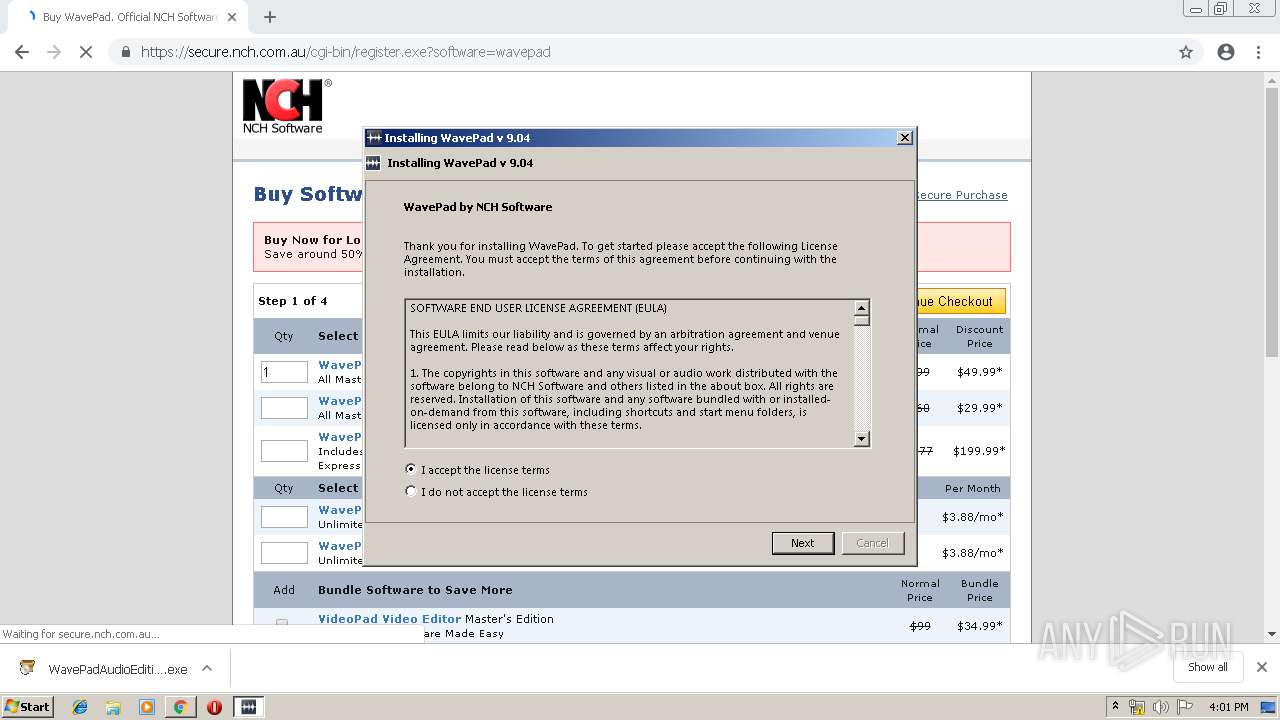
Task: Open Windows Explorer folder from taskbar
Action: 113,707
